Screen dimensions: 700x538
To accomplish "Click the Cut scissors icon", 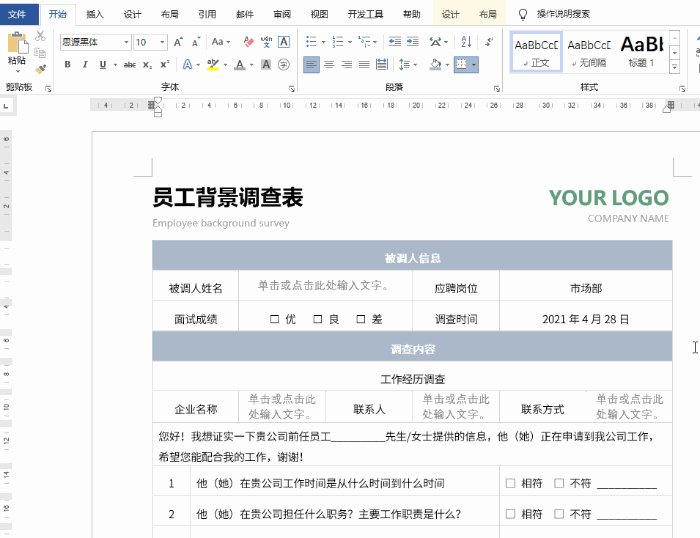I will [40, 36].
